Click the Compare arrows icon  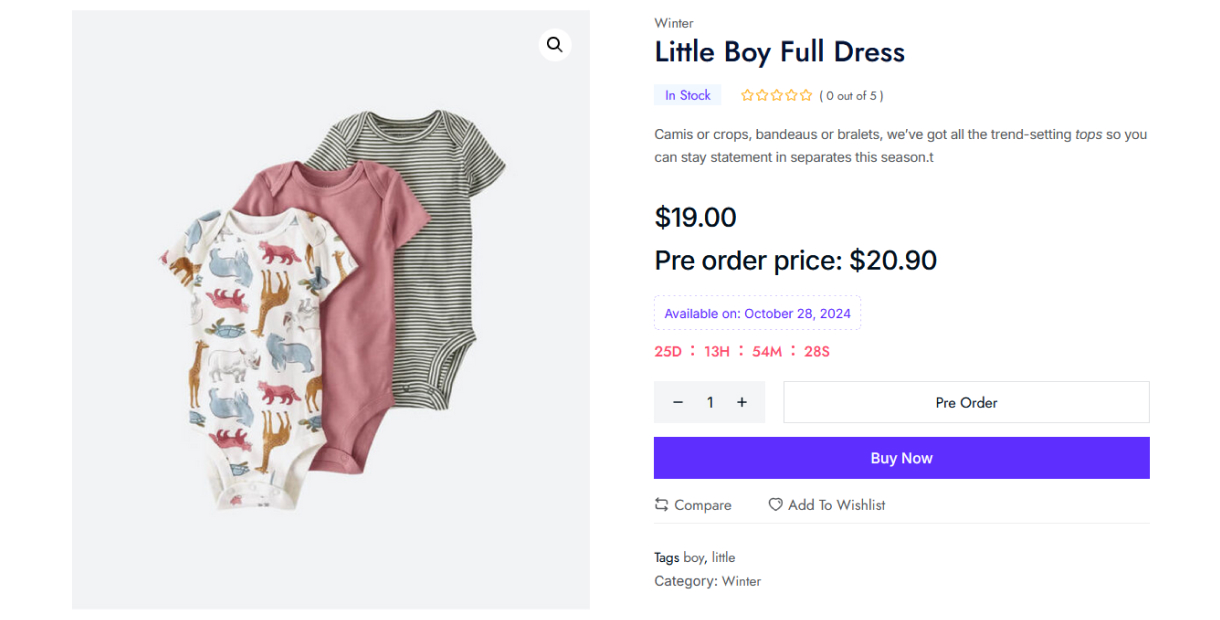tap(661, 505)
